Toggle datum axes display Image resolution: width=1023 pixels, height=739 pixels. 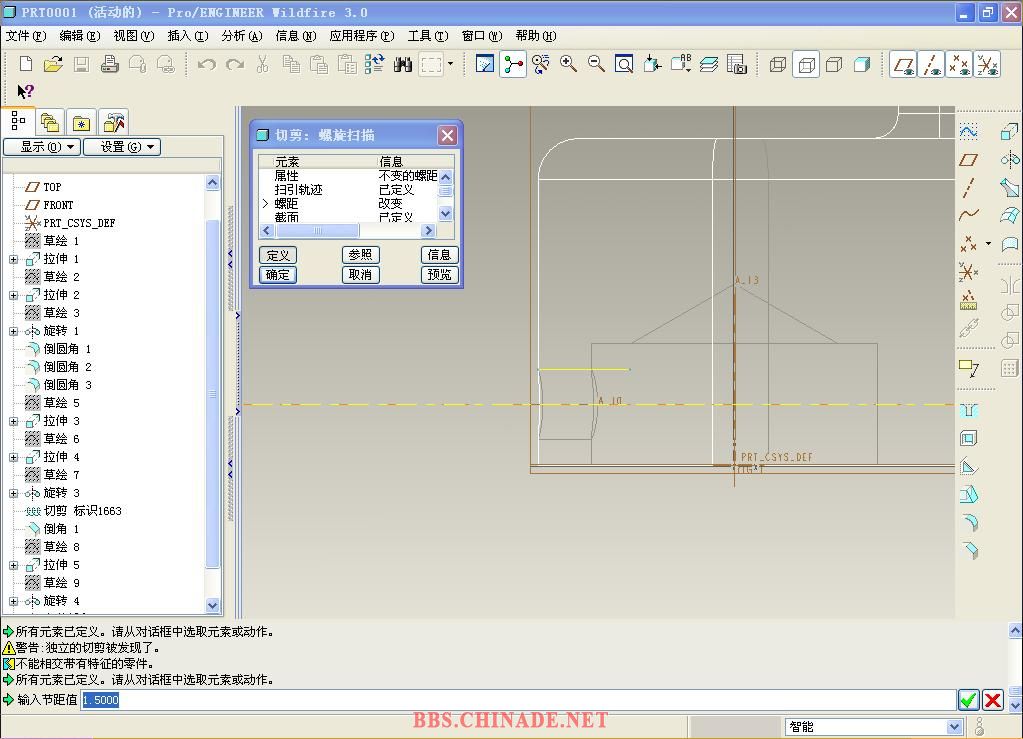932,65
